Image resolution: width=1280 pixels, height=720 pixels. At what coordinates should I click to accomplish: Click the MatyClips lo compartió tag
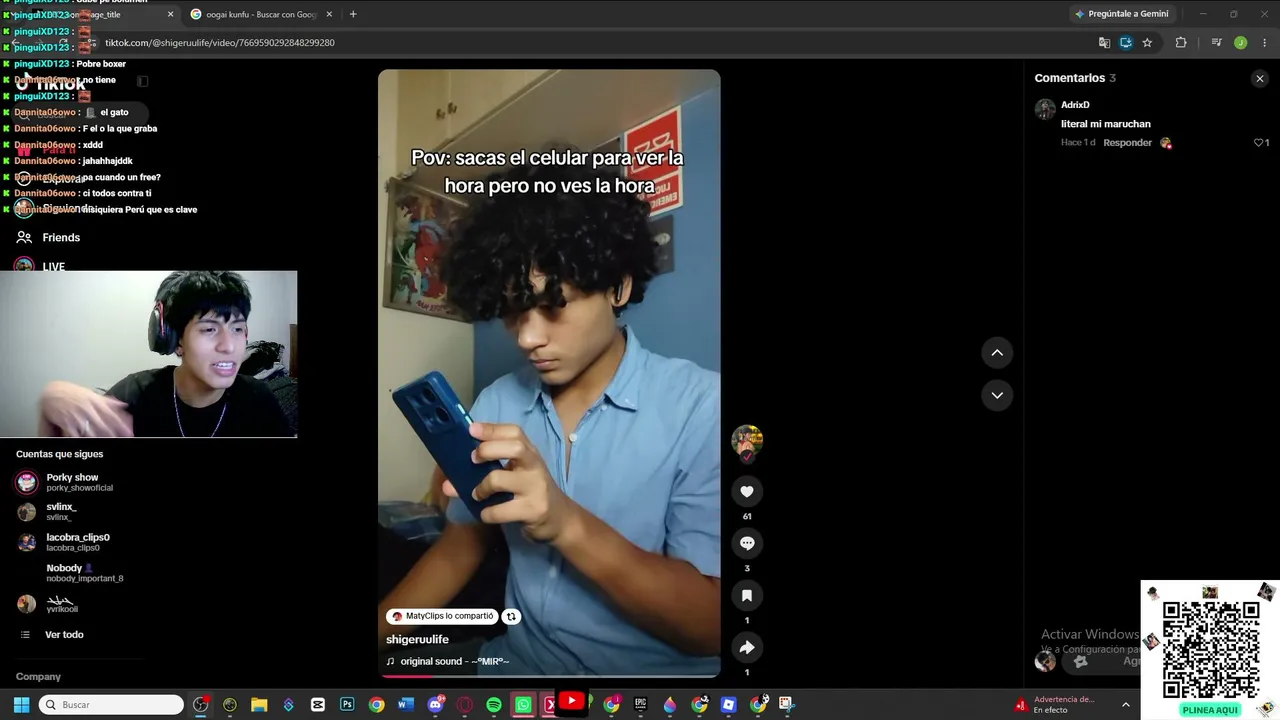click(x=443, y=617)
